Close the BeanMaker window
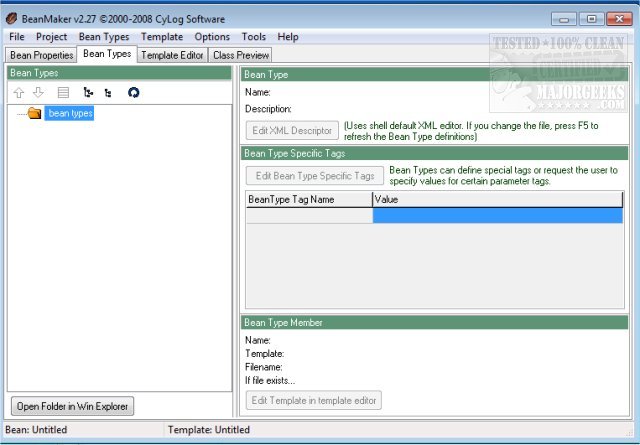 (x=620, y=19)
